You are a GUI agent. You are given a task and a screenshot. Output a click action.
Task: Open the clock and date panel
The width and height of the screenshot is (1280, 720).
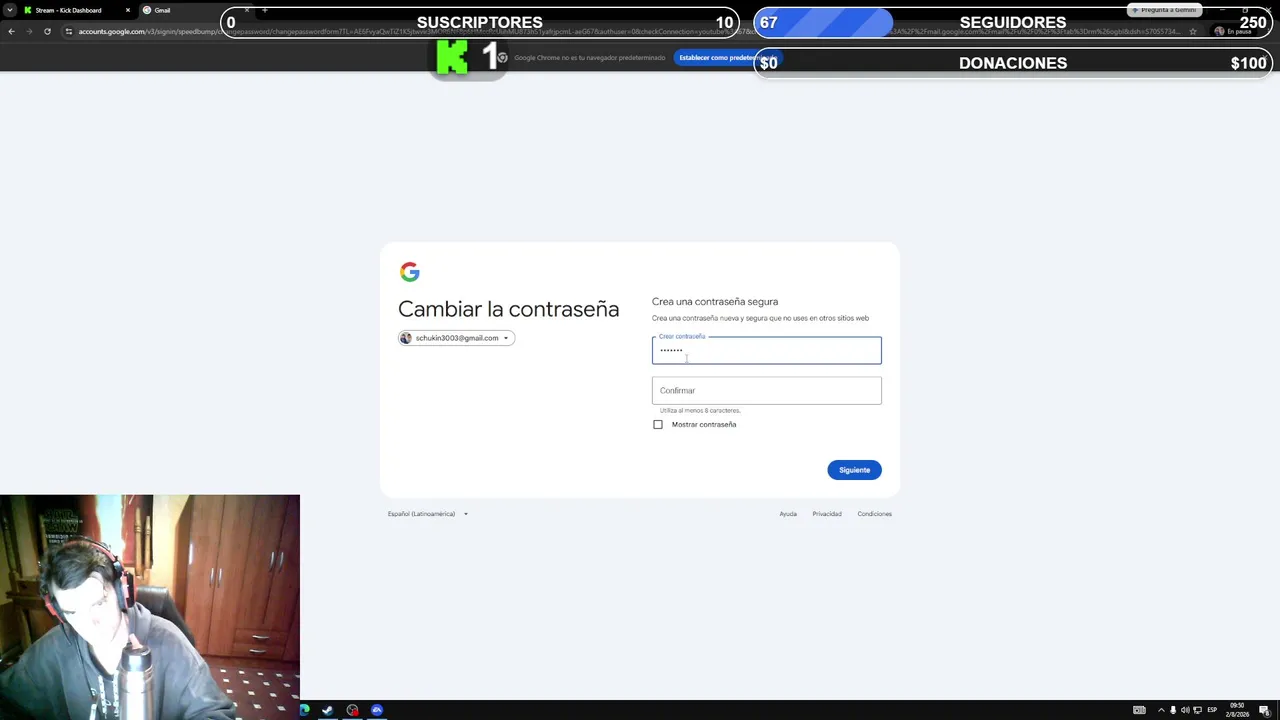coord(1238,710)
